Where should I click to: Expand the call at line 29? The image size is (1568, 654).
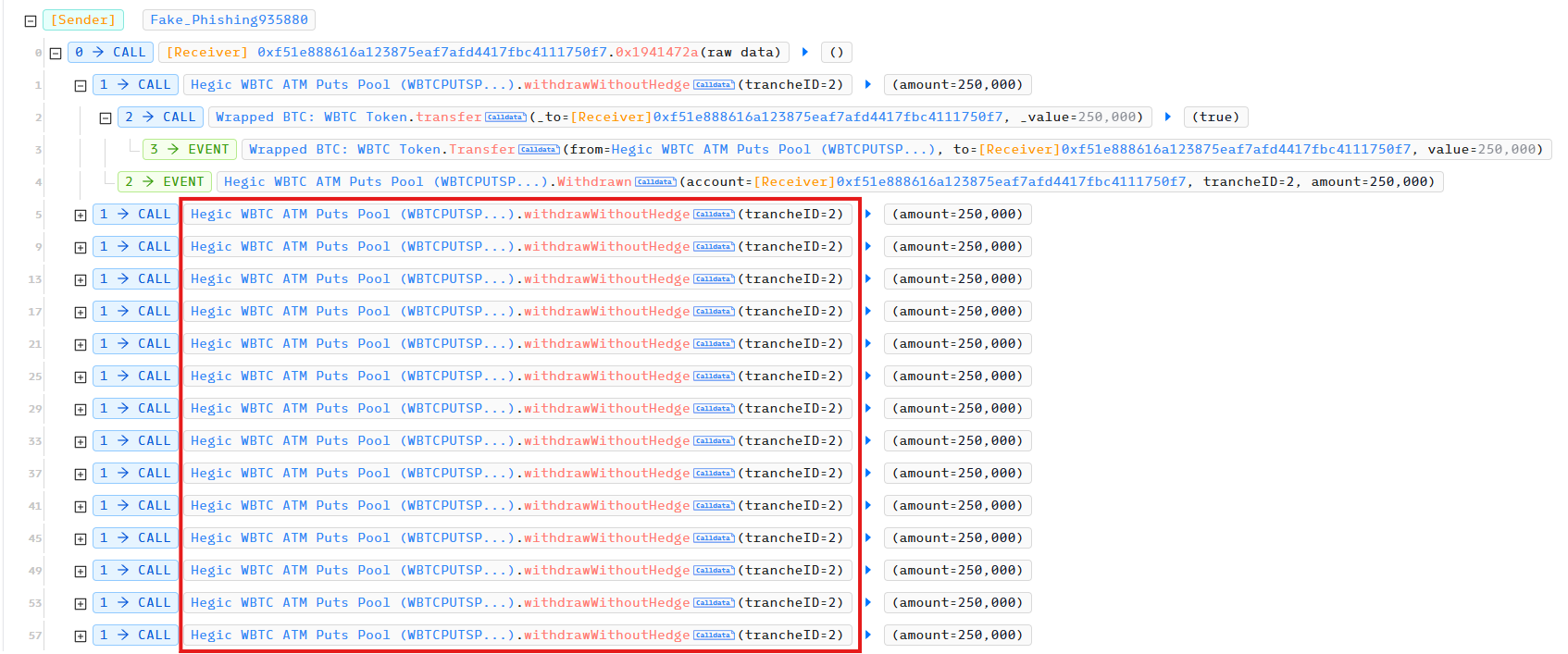(x=81, y=409)
